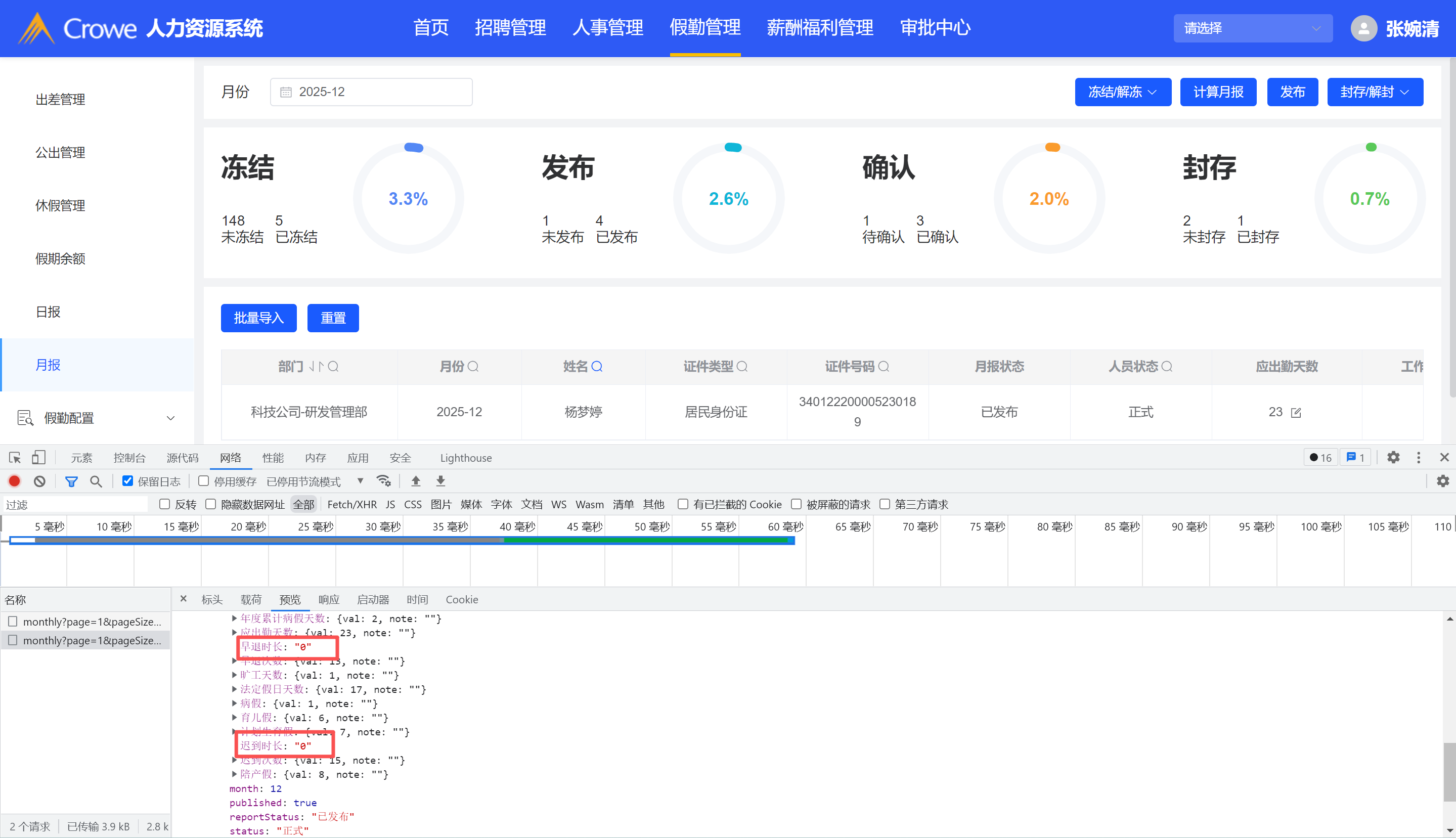Open the network search magnifier
The width and height of the screenshot is (1456, 838).
coord(96,481)
